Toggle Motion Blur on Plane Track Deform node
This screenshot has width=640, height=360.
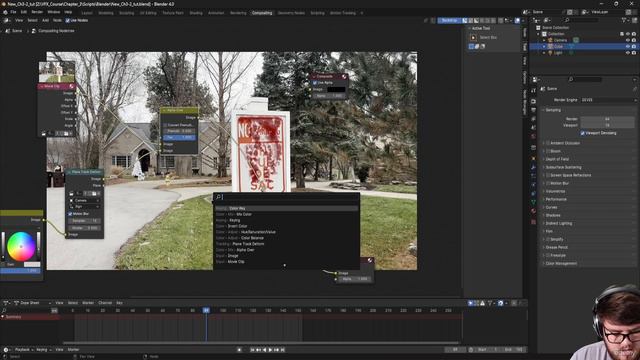(x=70, y=213)
